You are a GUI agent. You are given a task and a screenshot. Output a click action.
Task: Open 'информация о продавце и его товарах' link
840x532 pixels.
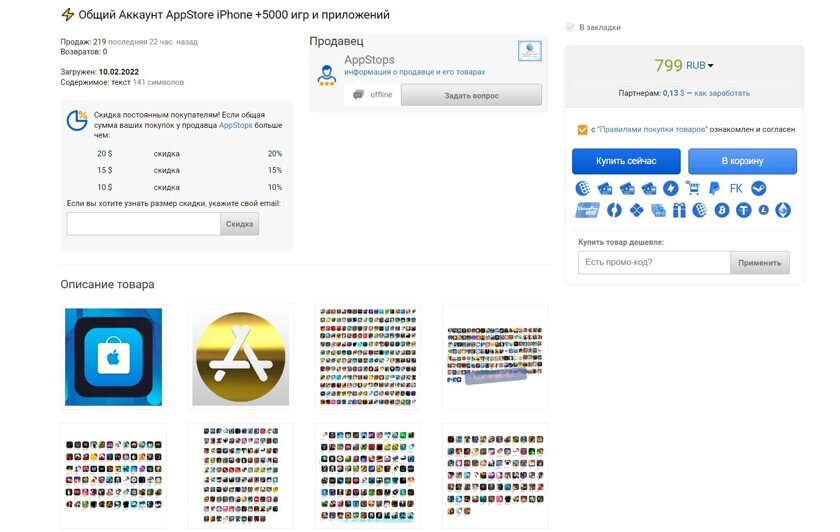tap(415, 72)
